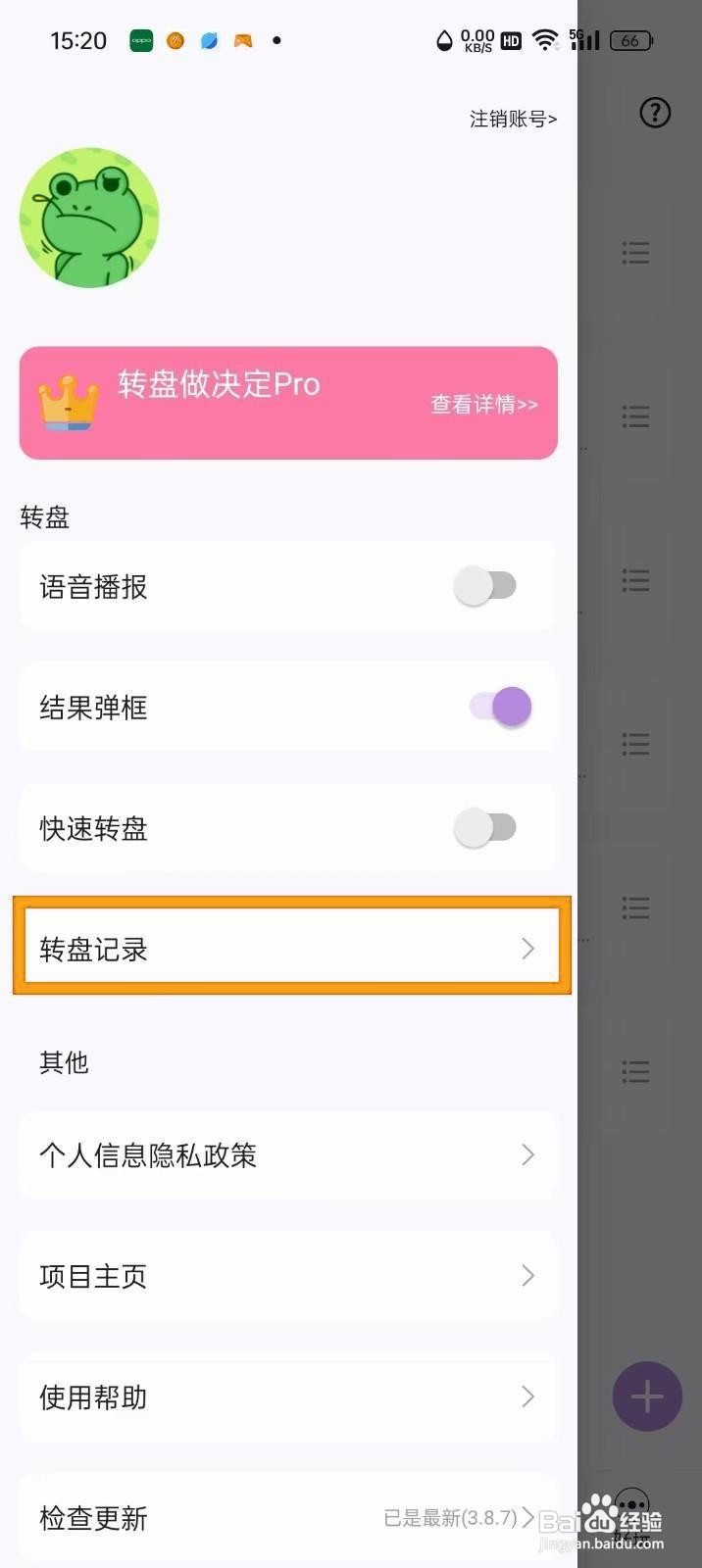Enable the 语音播报 voice broadcast switch
Screen dimensions: 702x1568
(485, 585)
